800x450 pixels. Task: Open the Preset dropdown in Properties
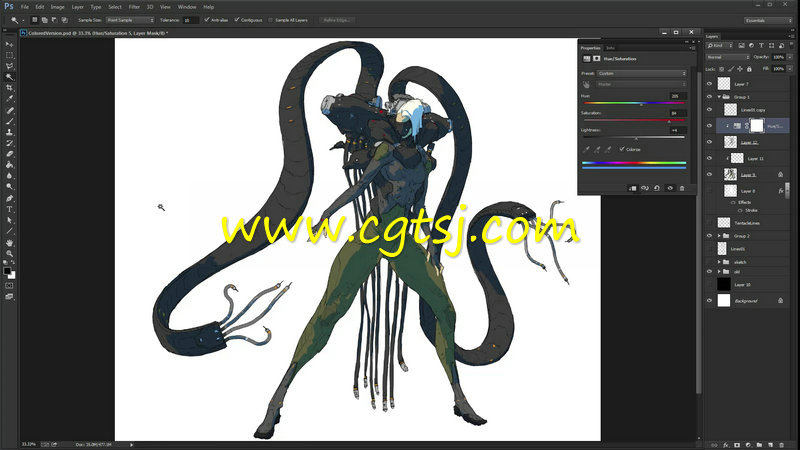click(642, 73)
